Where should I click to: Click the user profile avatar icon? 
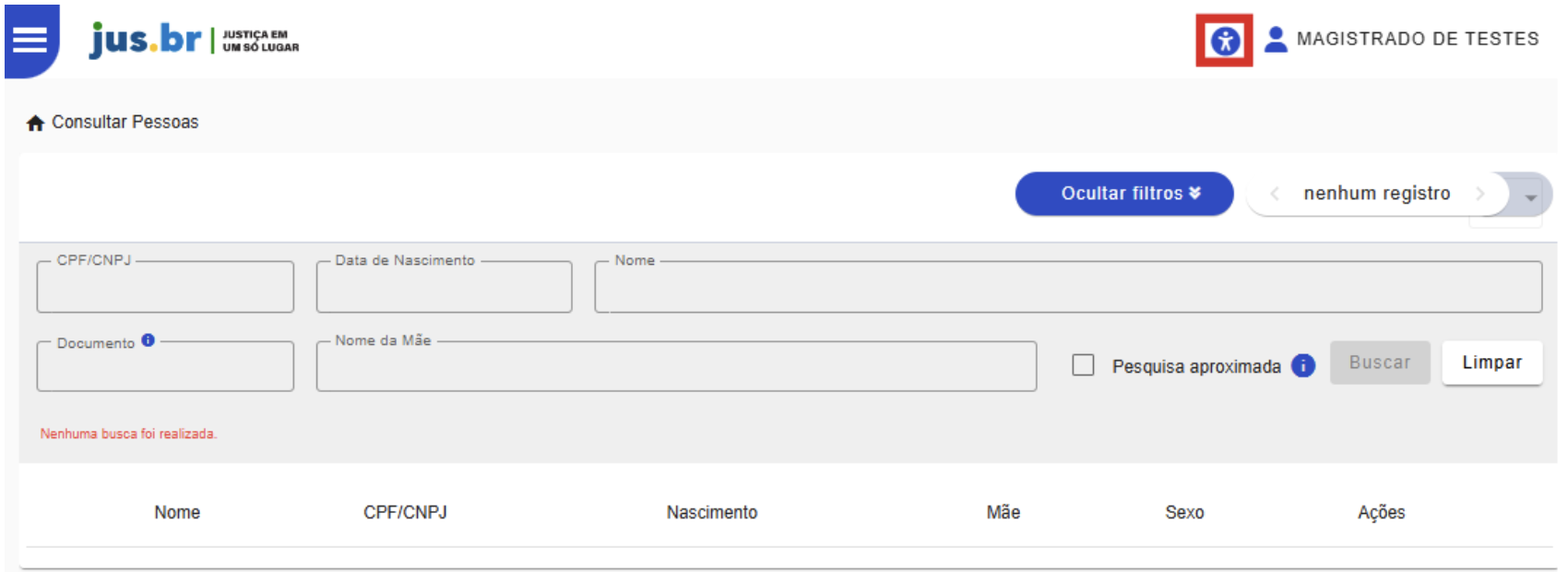1276,40
